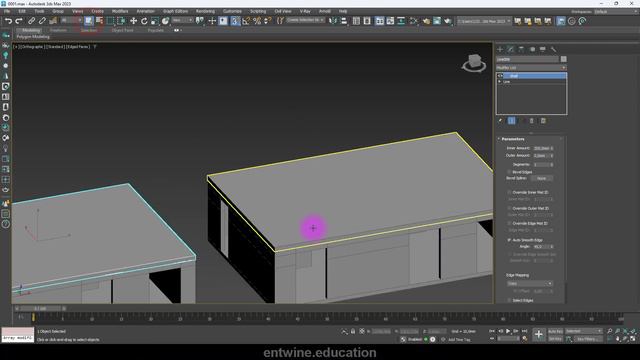Open the Customize menu
The height and width of the screenshot is (360, 640).
tap(232, 11)
